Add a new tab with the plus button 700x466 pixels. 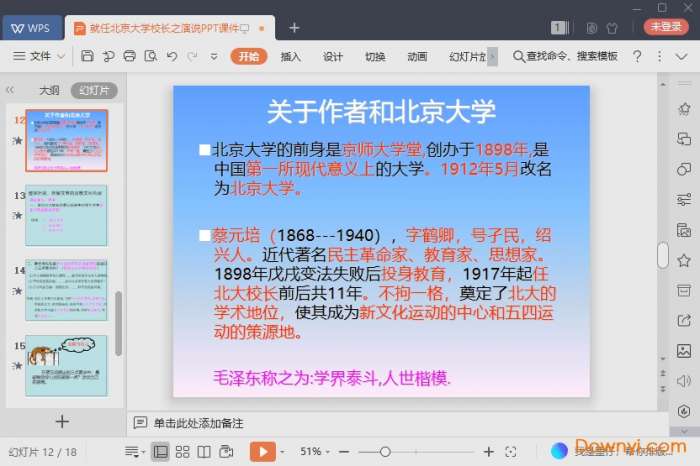pyautogui.click(x=294, y=28)
